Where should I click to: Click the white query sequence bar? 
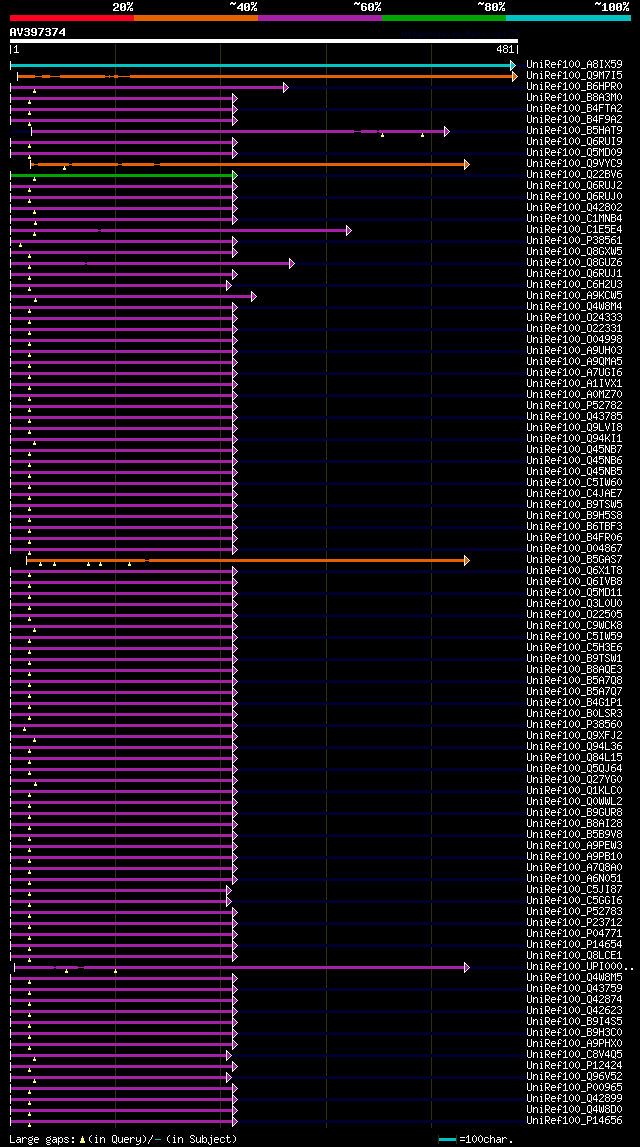[263, 41]
